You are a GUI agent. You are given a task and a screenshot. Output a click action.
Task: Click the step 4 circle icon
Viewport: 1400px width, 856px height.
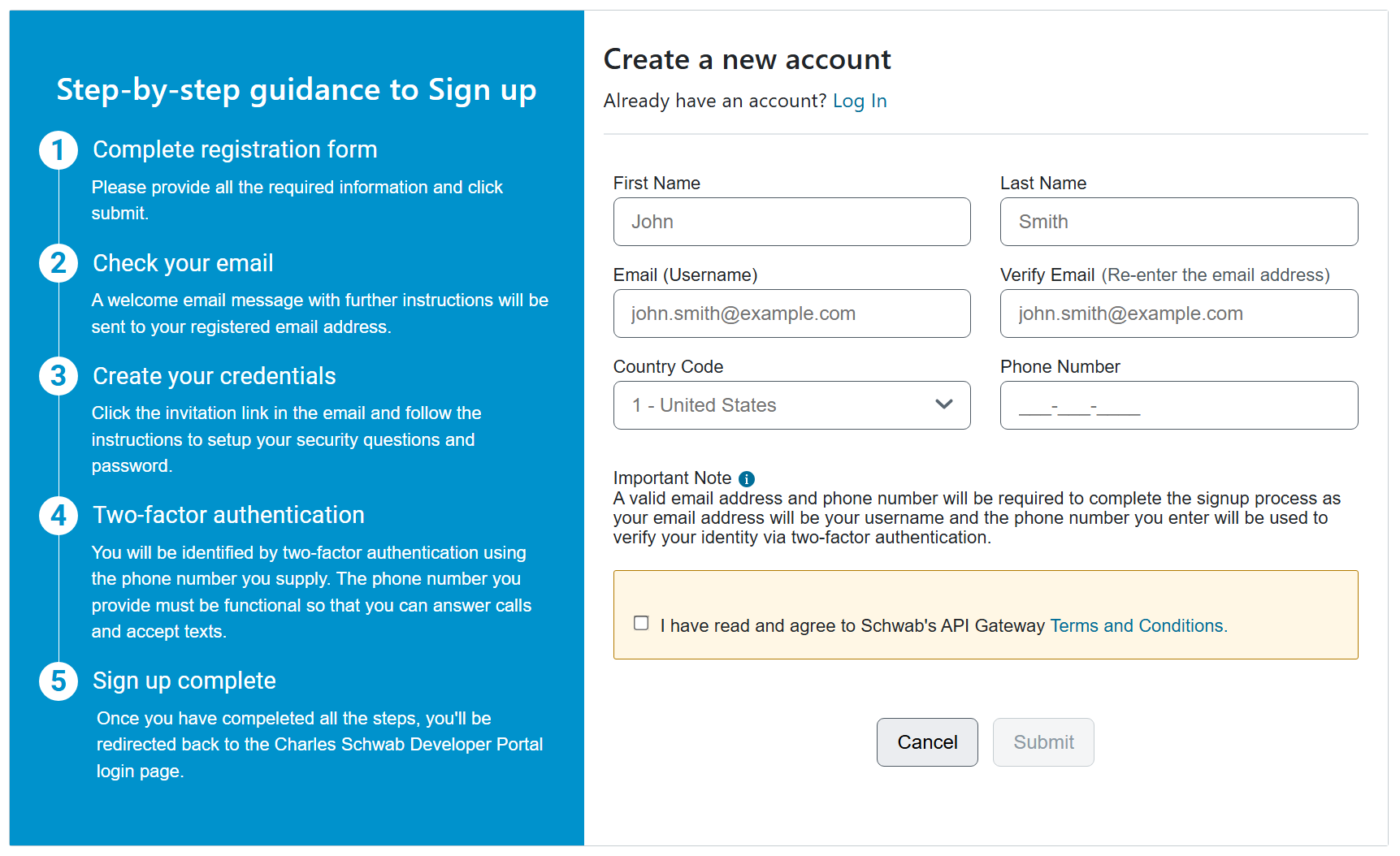click(x=59, y=516)
